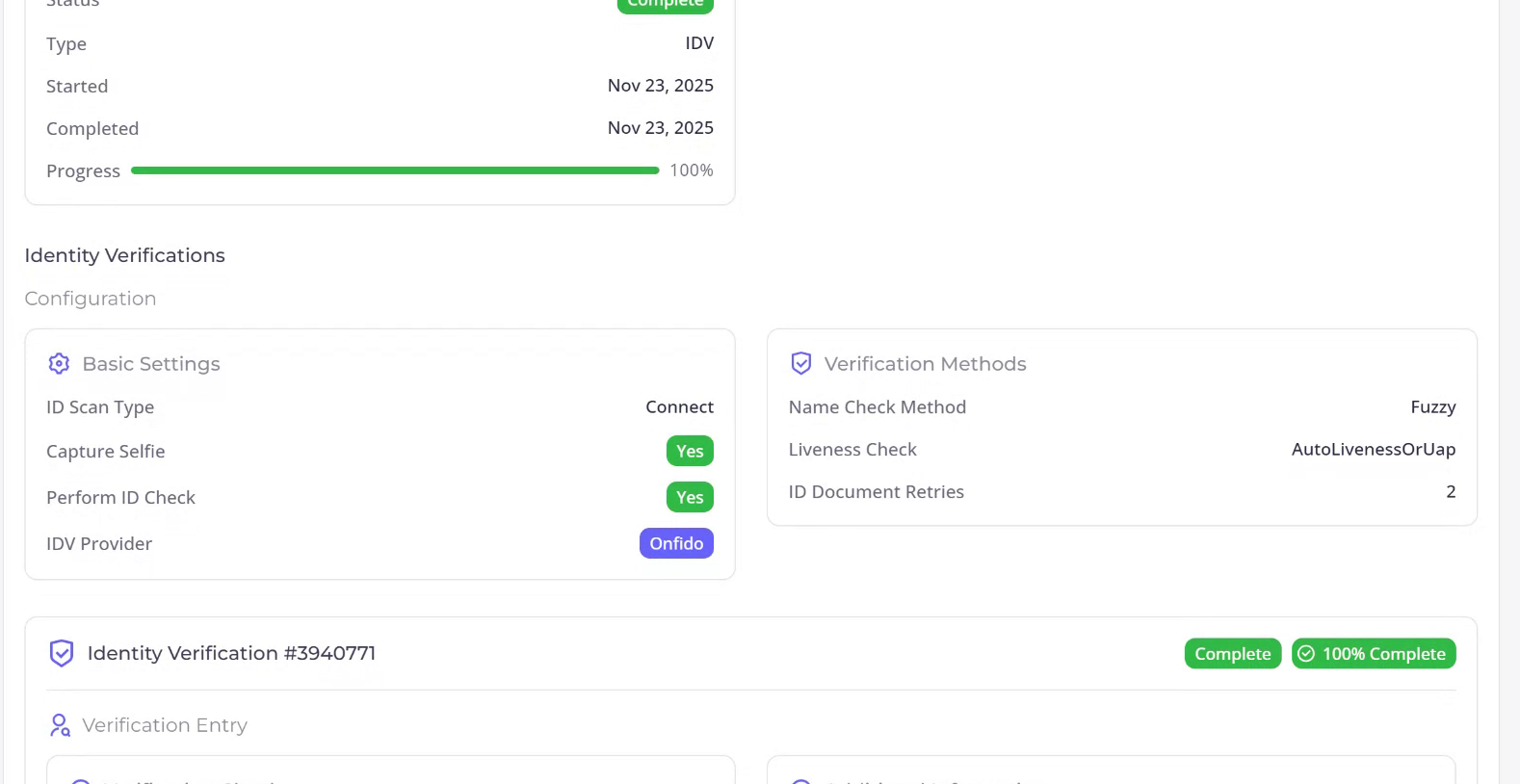Click the Identity Verifications section heading
The image size is (1520, 784).
click(124, 255)
